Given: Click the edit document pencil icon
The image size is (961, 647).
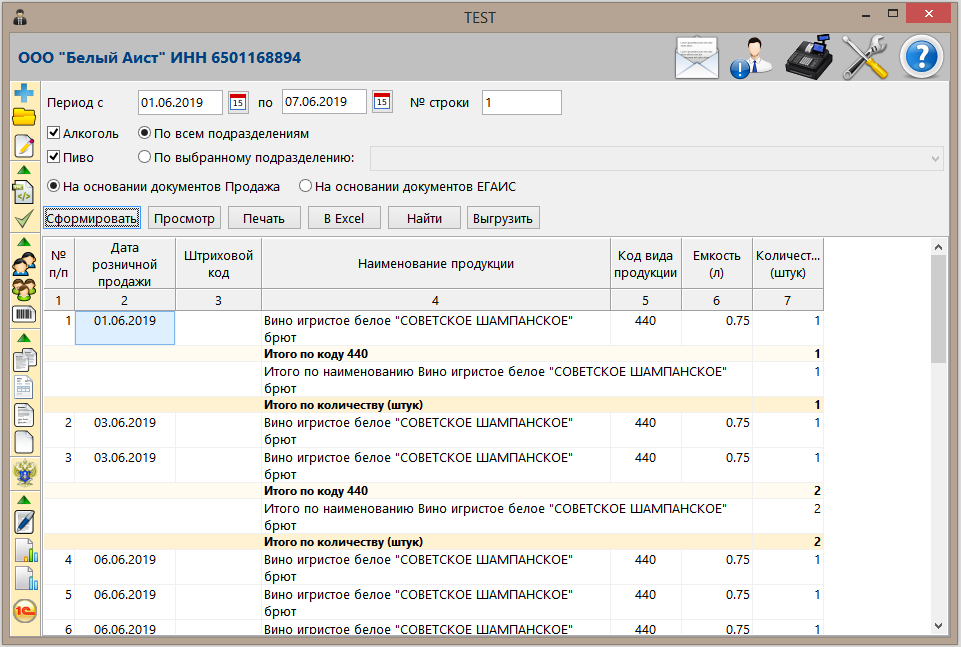Looking at the screenshot, I should click(24, 146).
